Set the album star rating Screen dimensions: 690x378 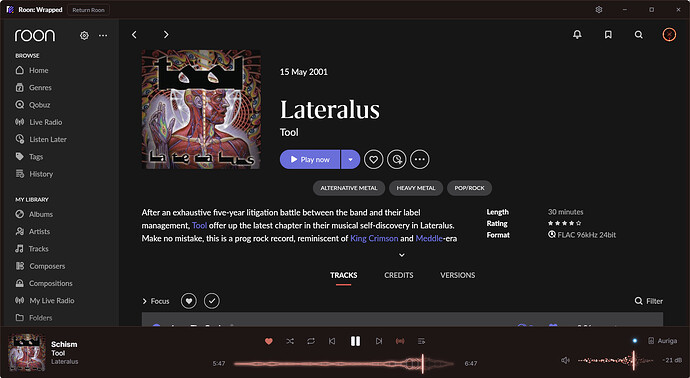(x=565, y=224)
